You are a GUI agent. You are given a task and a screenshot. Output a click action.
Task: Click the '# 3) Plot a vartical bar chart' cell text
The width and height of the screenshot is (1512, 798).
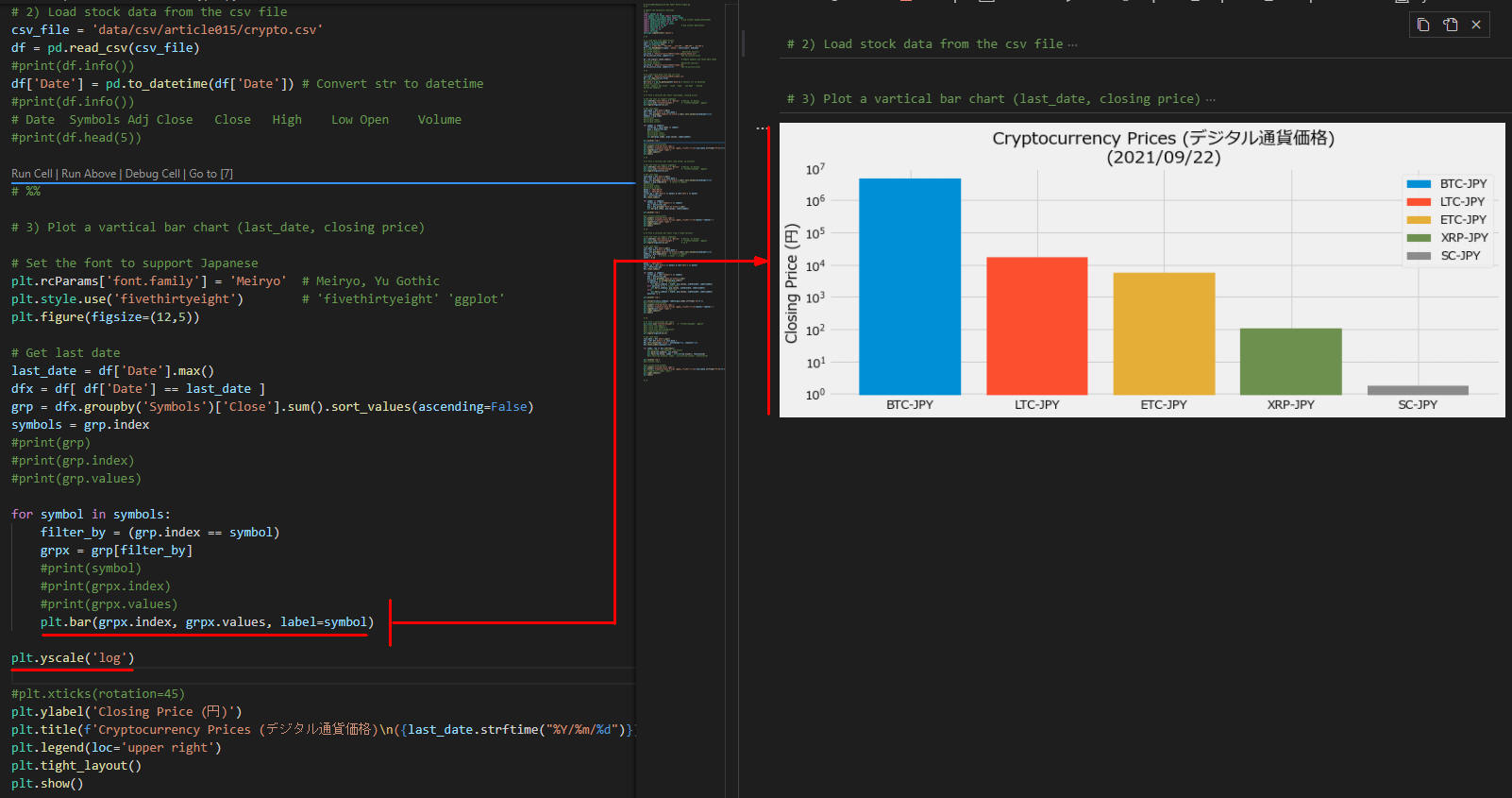tap(994, 99)
